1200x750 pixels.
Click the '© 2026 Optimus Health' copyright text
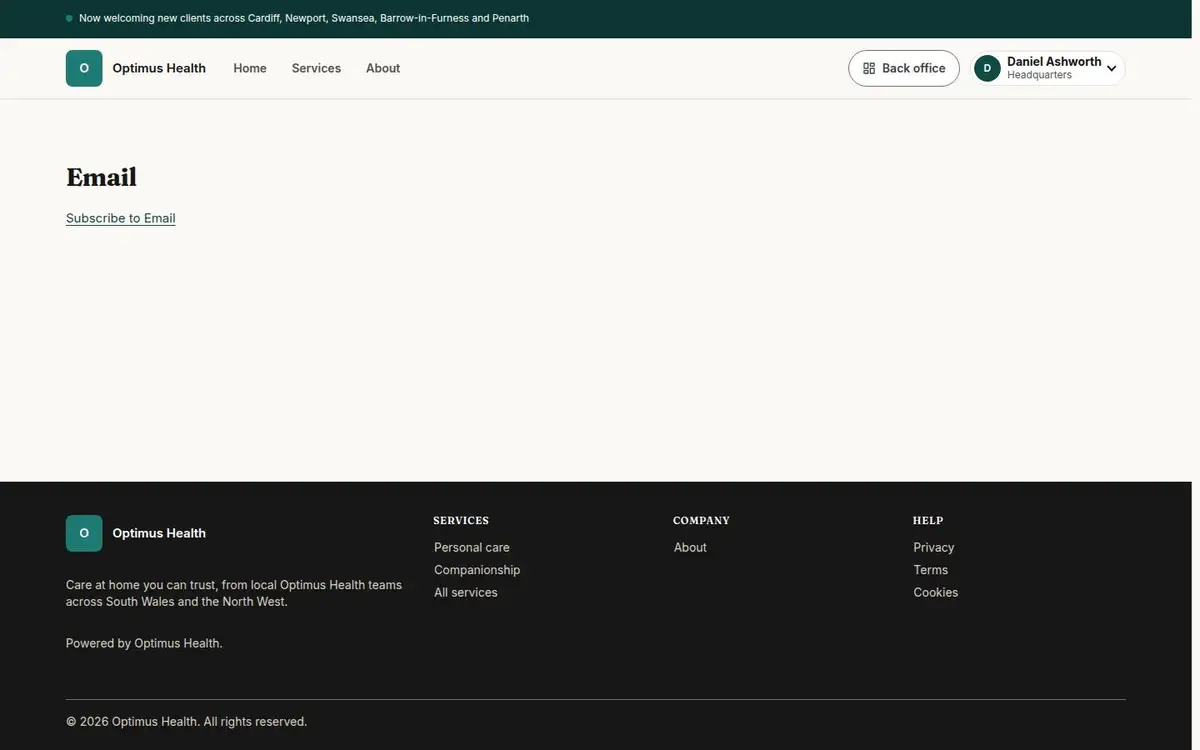point(186,721)
